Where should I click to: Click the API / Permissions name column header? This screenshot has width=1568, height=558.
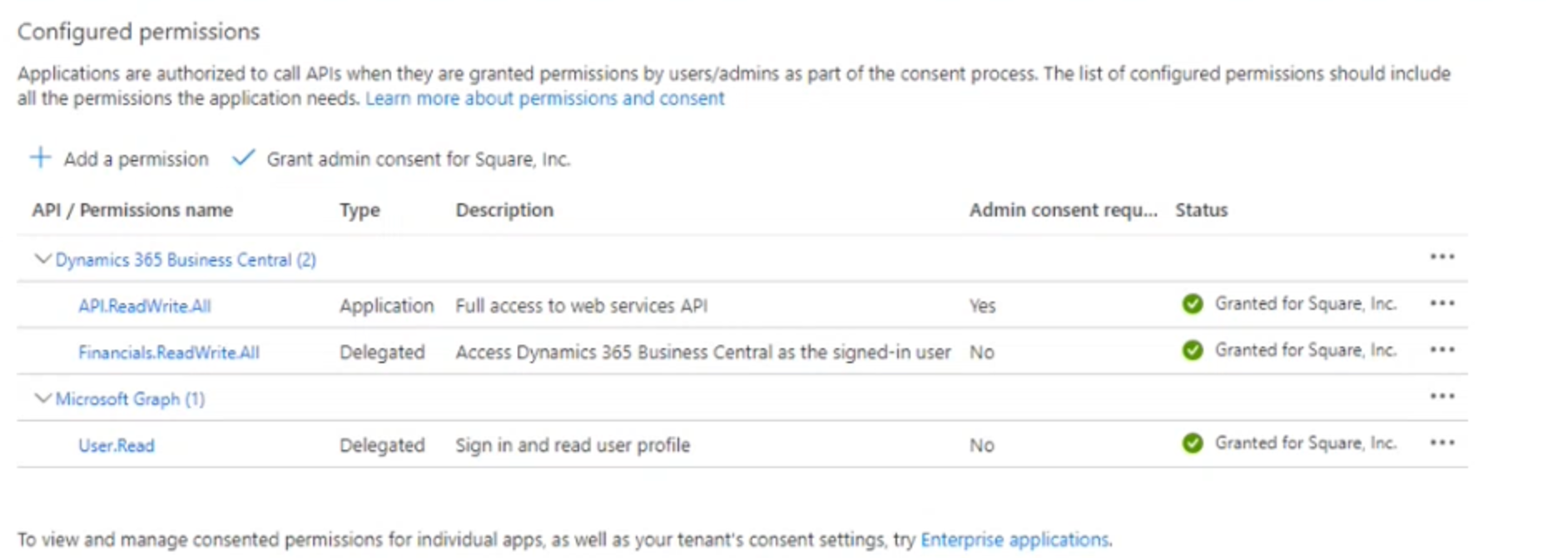click(132, 210)
